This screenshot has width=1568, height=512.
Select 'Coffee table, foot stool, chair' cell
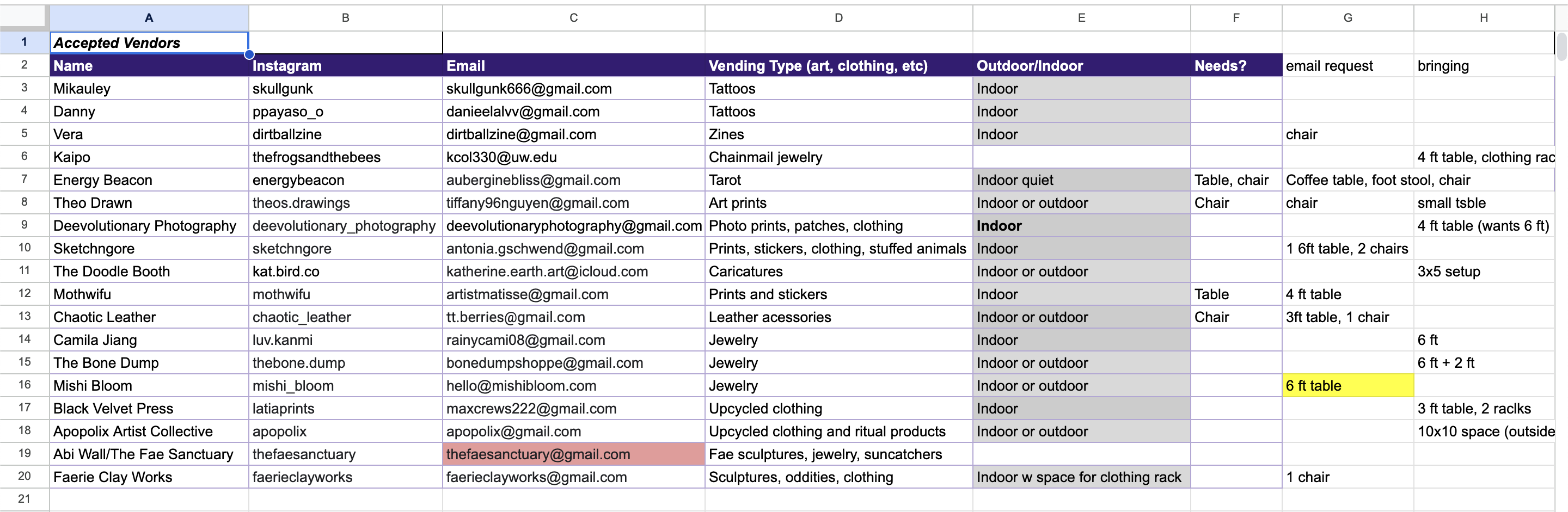pos(1347,180)
